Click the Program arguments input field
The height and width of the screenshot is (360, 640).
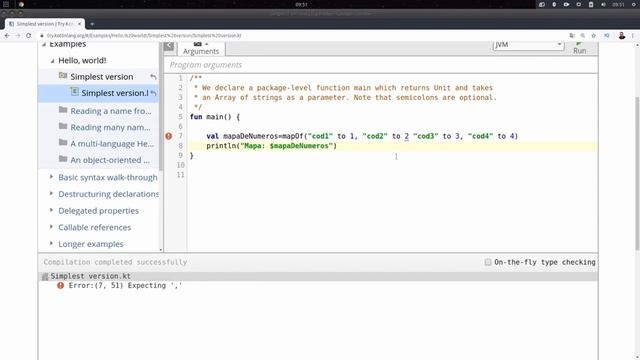point(381,65)
